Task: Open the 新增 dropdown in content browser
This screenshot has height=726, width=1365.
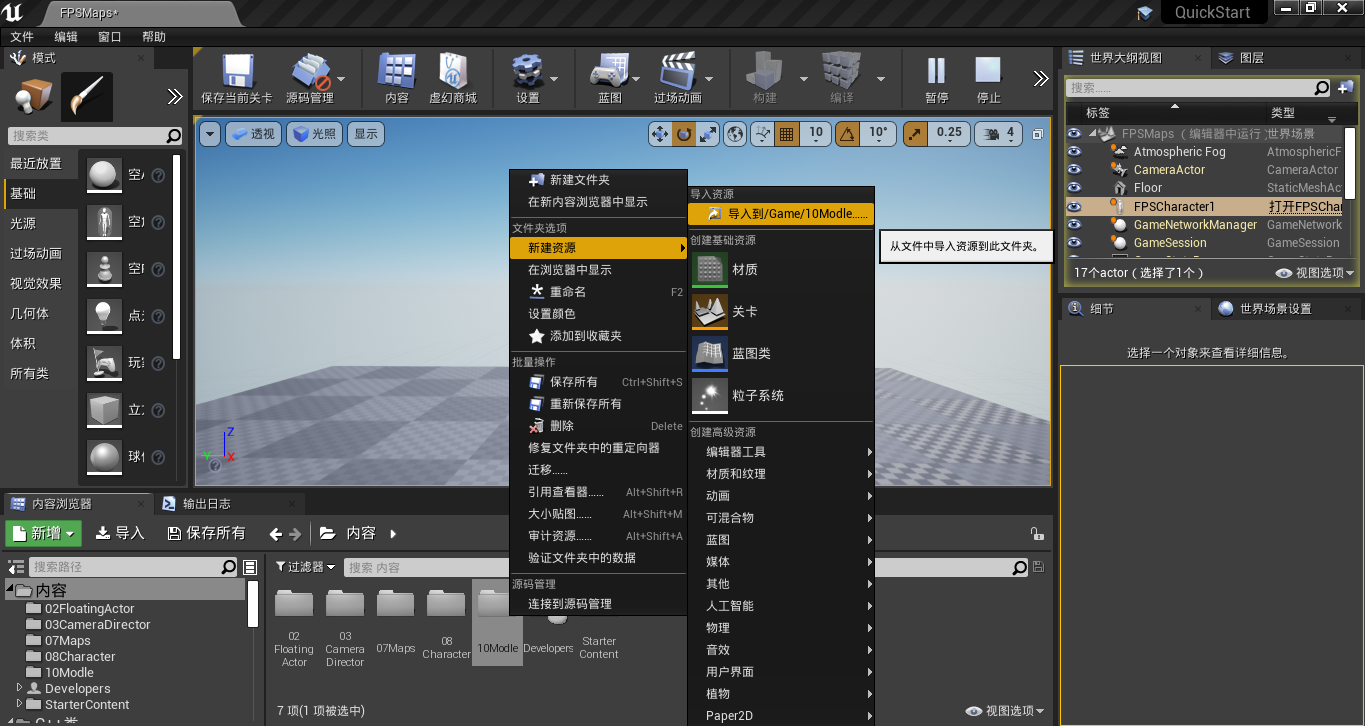Action: pyautogui.click(x=43, y=533)
